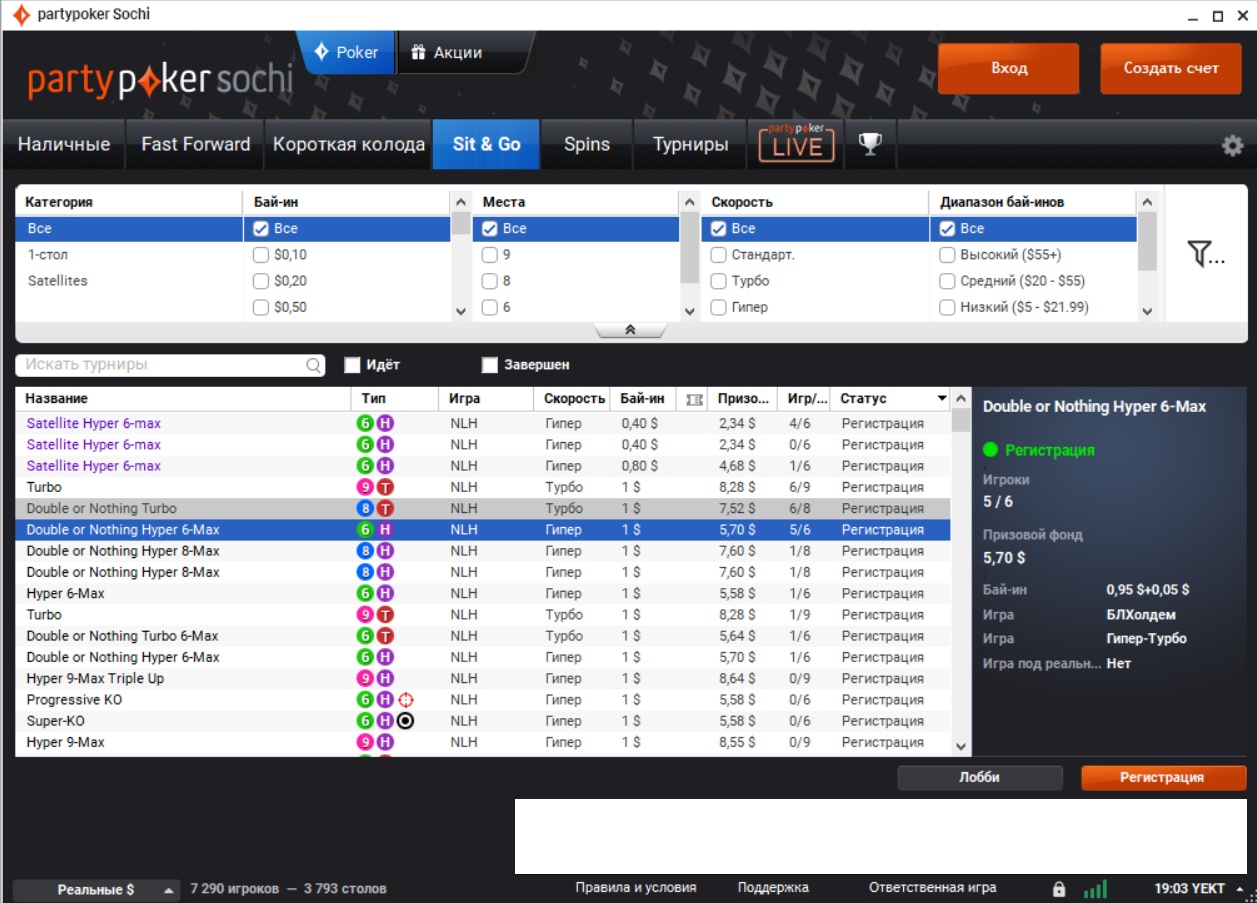Open the Ответственная игра link
The width and height of the screenshot is (1257, 903).
pyautogui.click(x=932, y=888)
